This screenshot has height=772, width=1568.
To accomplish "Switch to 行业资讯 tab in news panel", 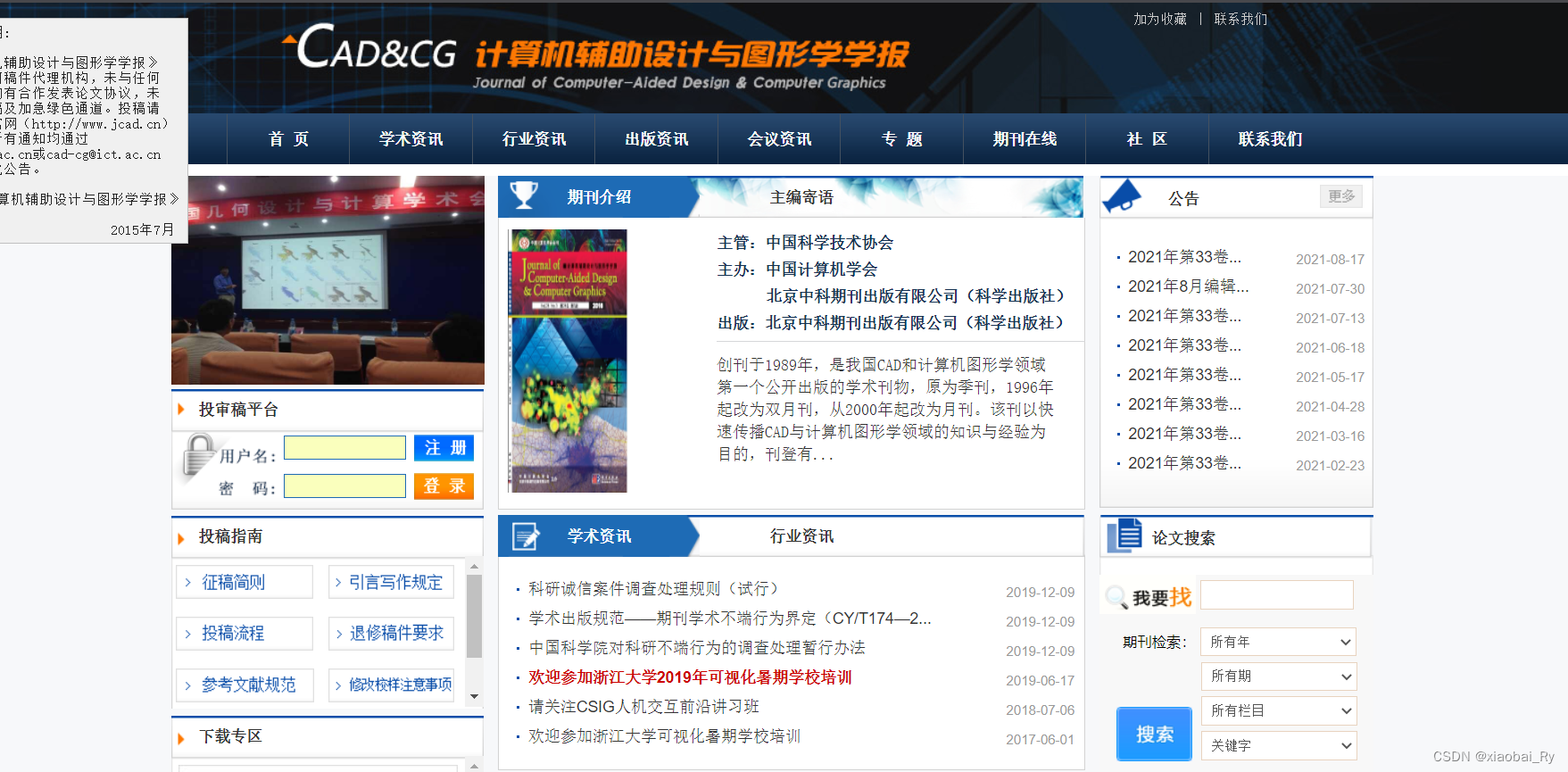I will [801, 536].
